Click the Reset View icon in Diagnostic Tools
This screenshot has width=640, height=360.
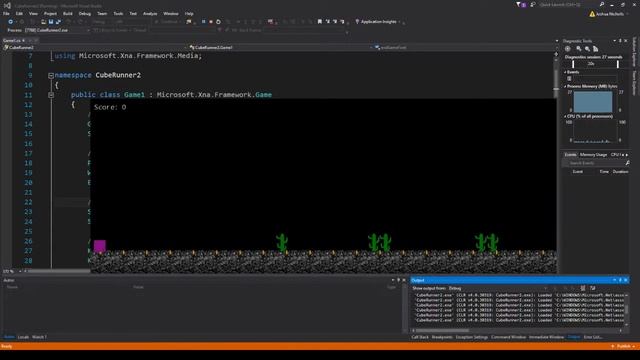596,49
